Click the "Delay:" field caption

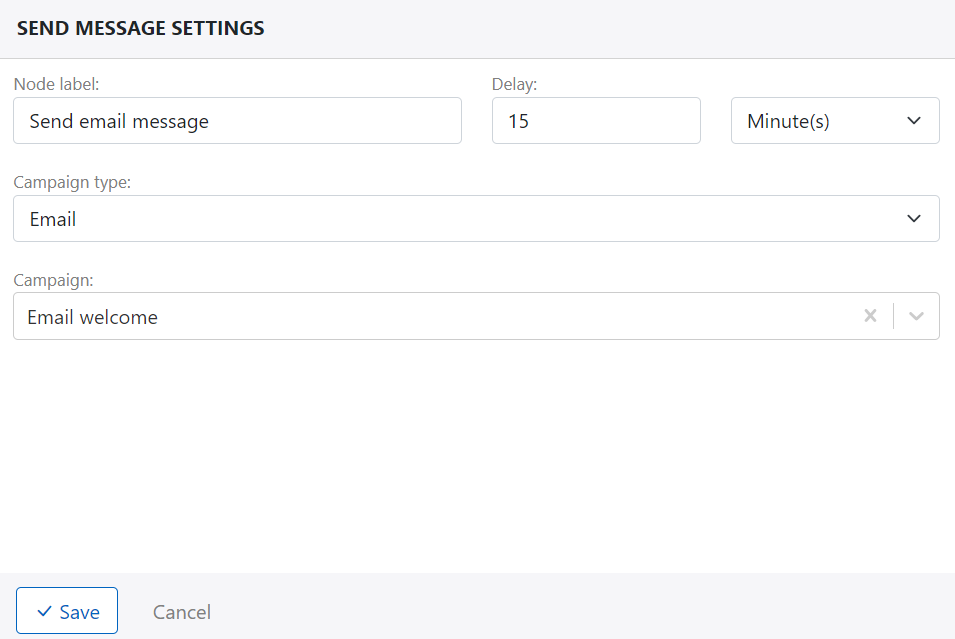click(x=514, y=84)
